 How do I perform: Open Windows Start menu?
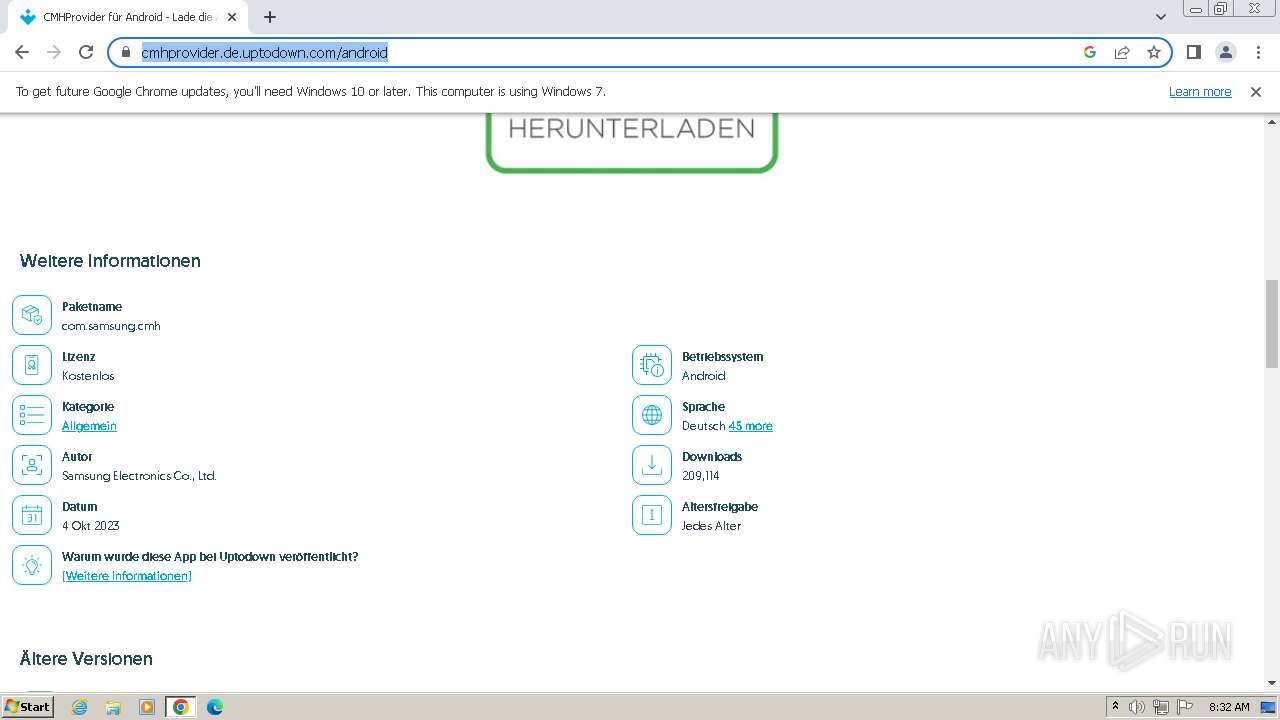(27, 707)
